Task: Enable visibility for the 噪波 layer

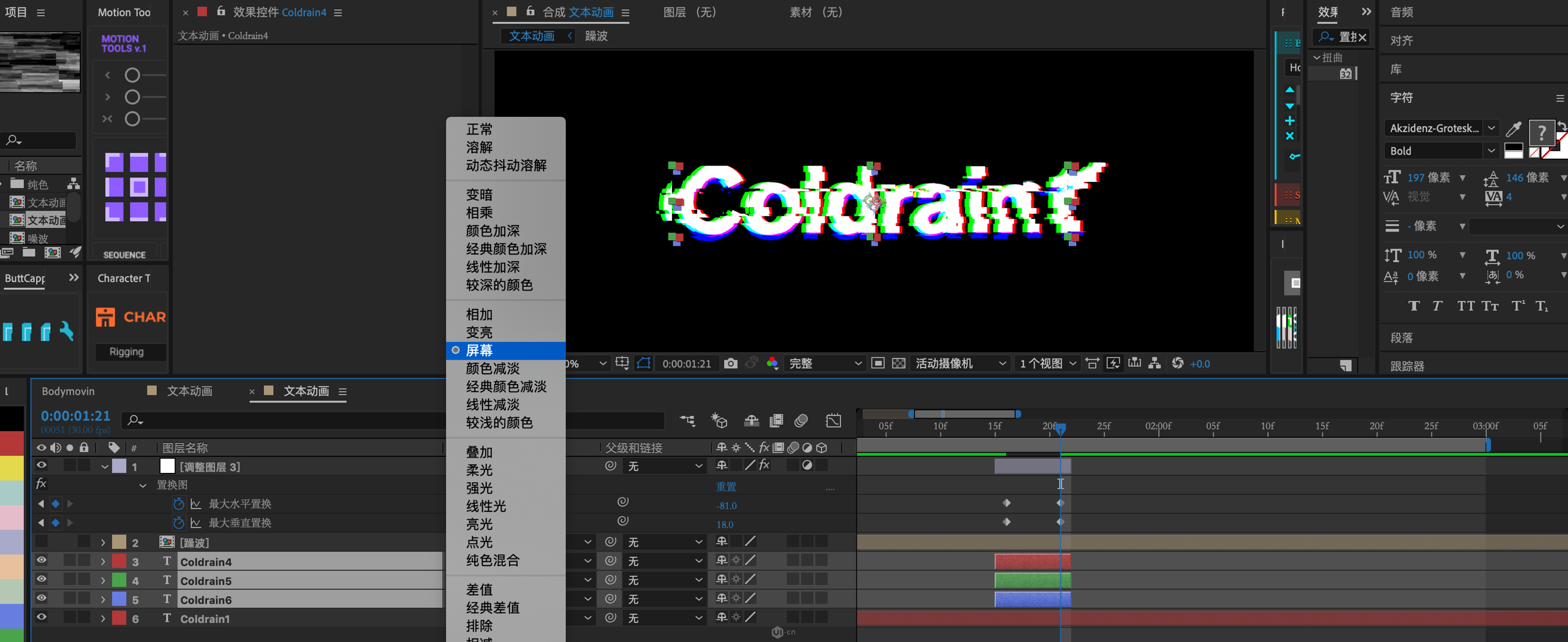Action: coord(41,542)
